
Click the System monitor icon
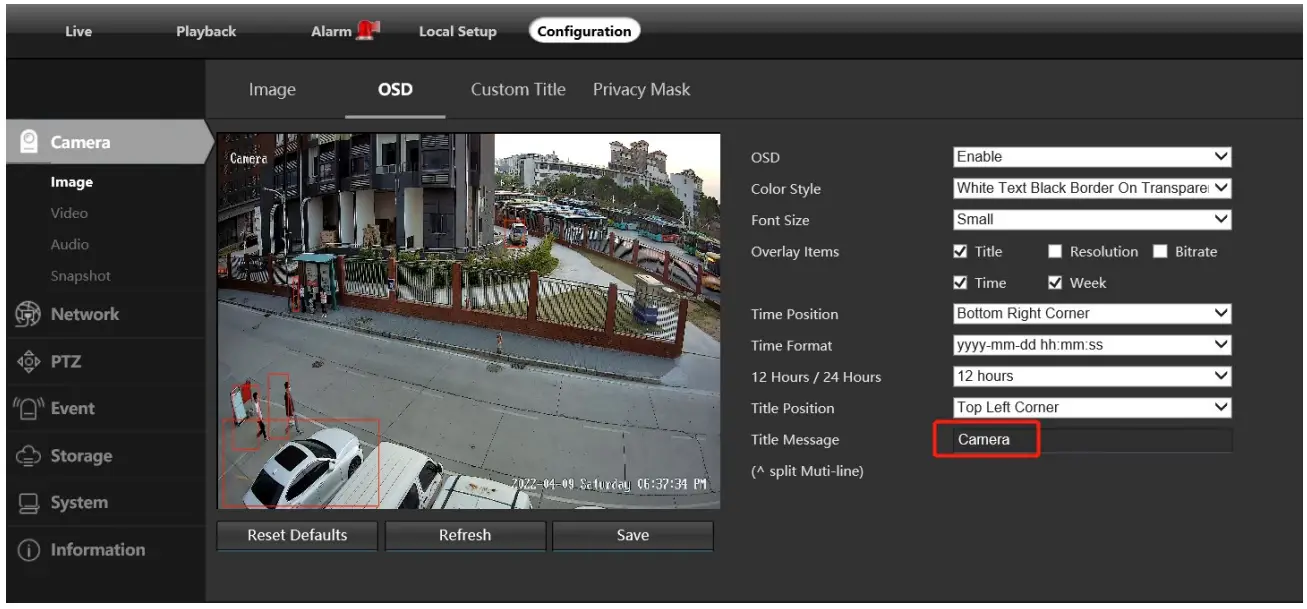[x=27, y=503]
